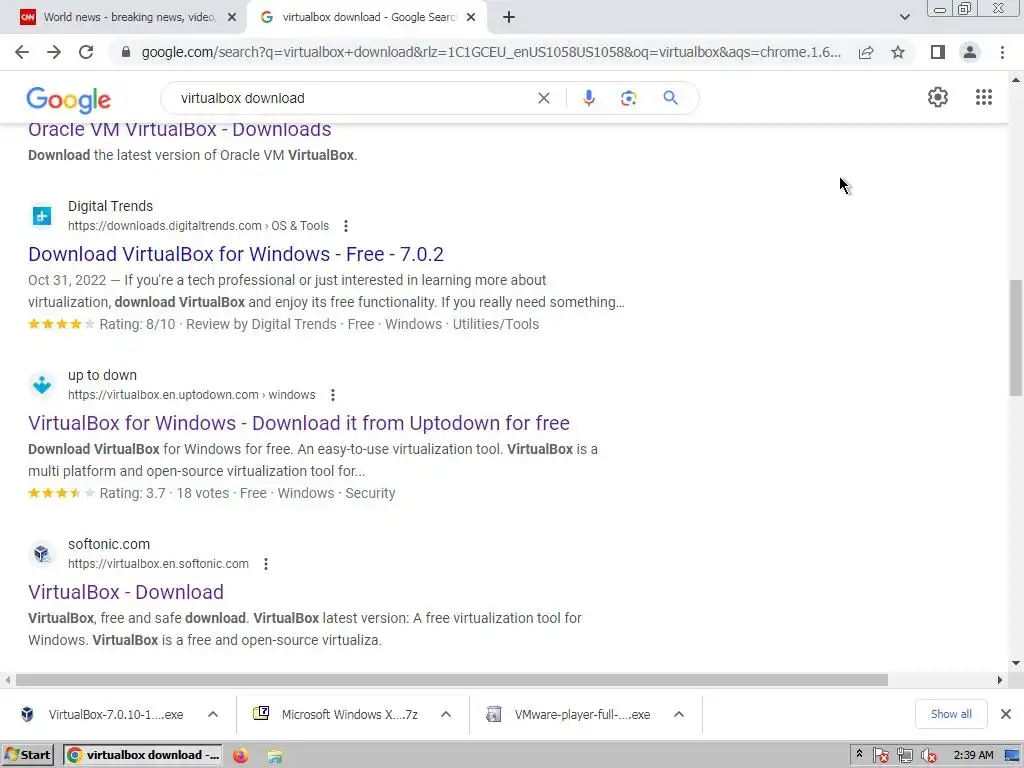Show all downloads
Viewport: 1024px width, 768px height.
(951, 714)
